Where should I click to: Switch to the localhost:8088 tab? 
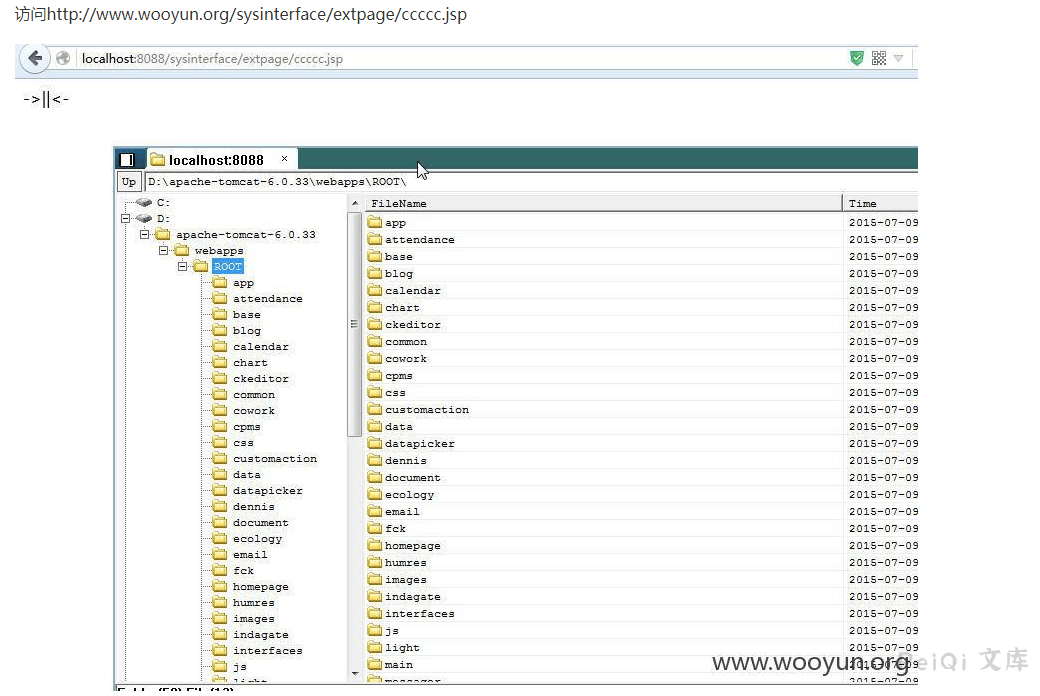point(215,160)
